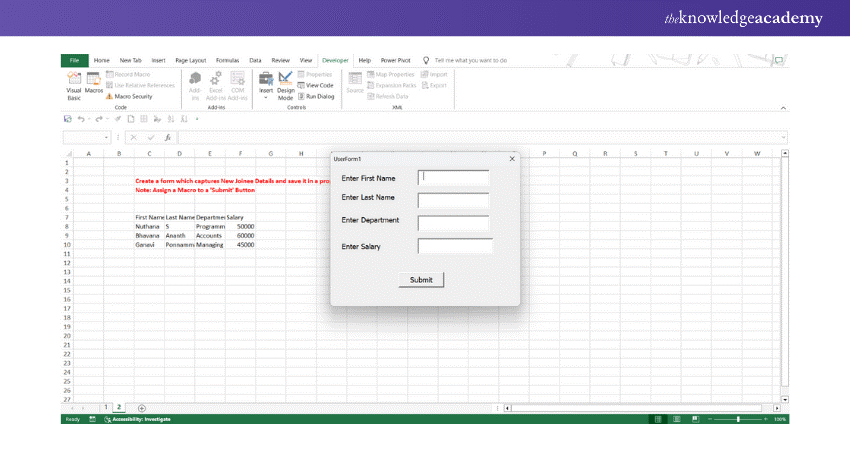The image size is (850, 450).
Task: Click the Save icon in the quick access toolbar
Action: tap(67, 118)
